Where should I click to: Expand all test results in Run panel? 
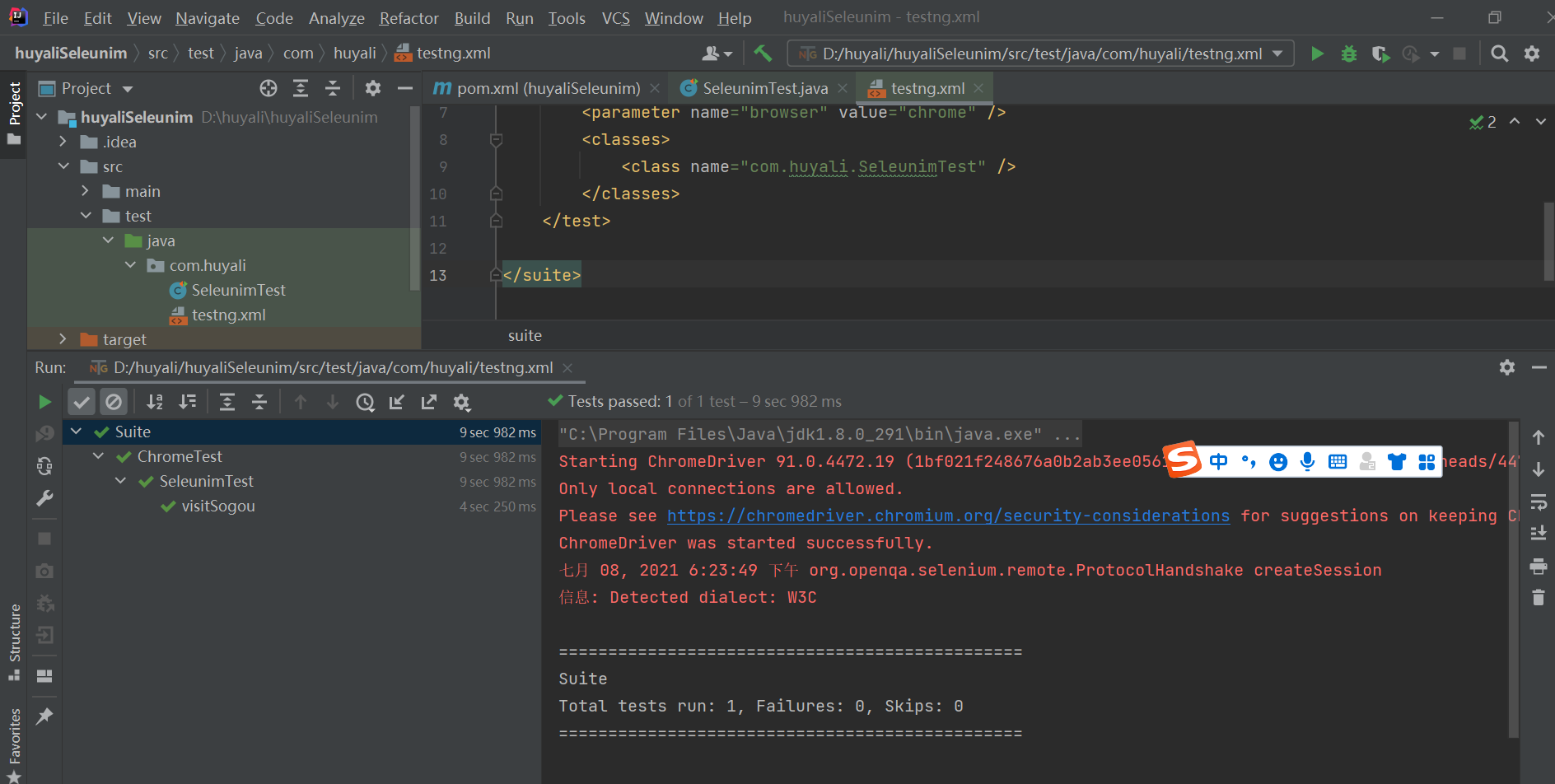[x=227, y=402]
